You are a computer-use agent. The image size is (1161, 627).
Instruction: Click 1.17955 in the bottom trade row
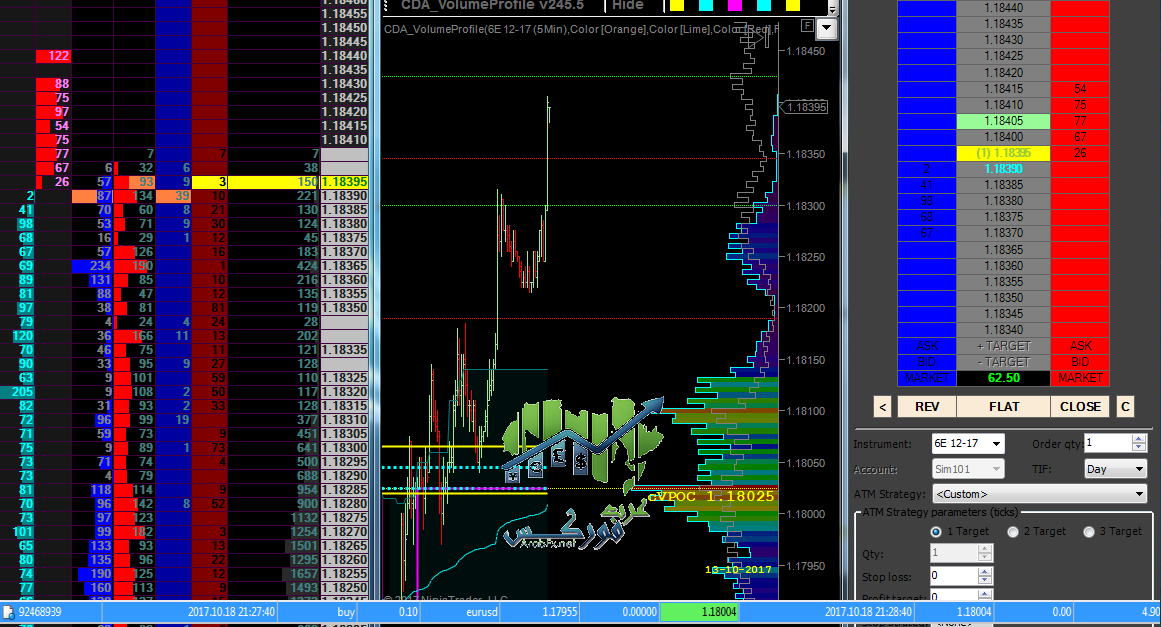click(x=560, y=612)
